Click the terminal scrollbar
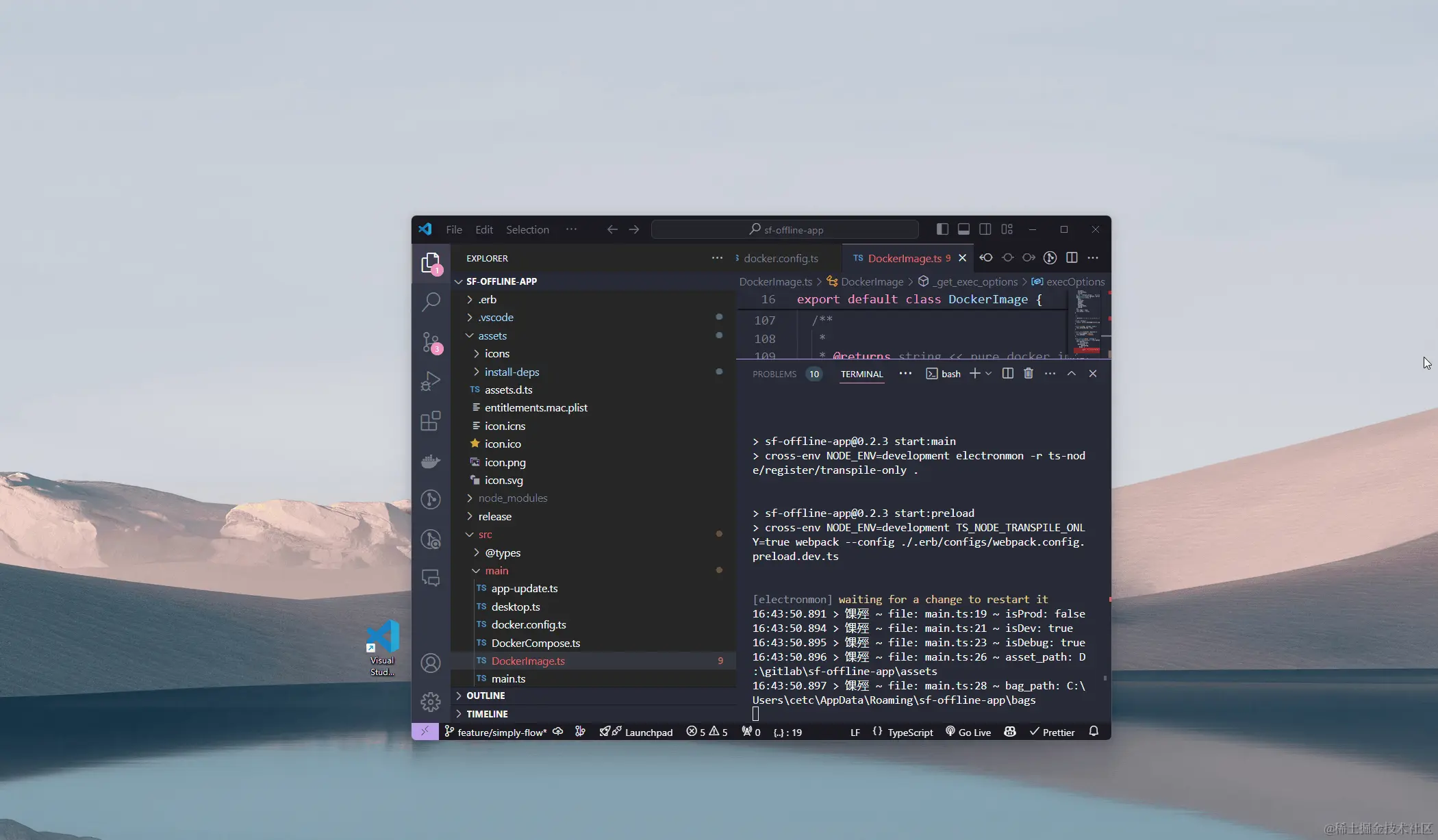This screenshot has width=1438, height=840. tap(1105, 678)
